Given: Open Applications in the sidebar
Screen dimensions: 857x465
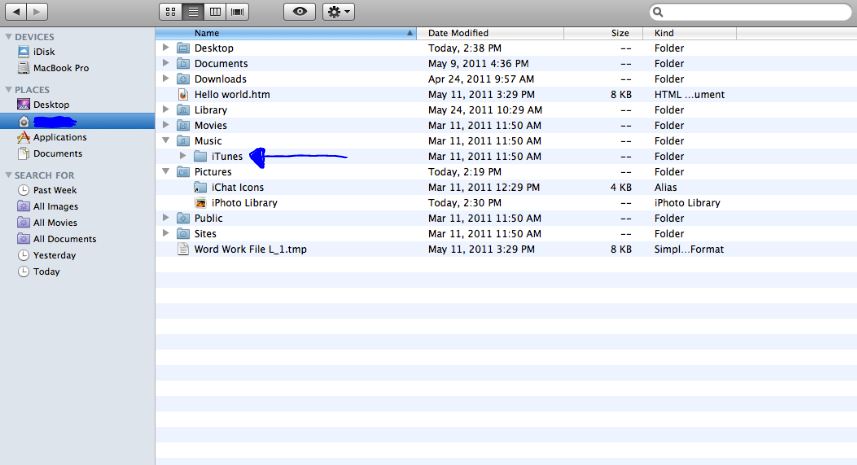Looking at the screenshot, I should coord(59,137).
